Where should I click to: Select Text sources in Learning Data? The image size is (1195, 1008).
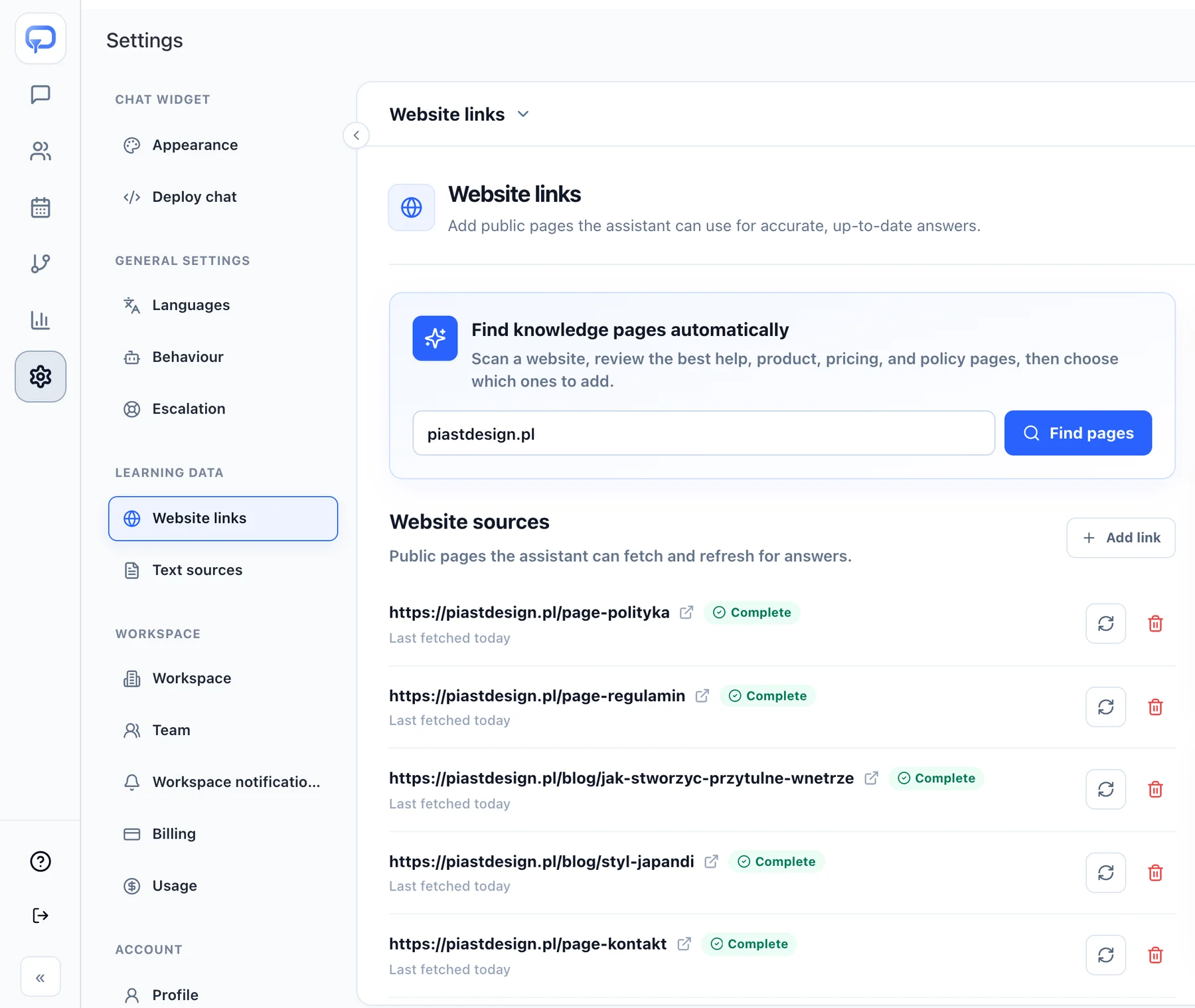(223, 570)
